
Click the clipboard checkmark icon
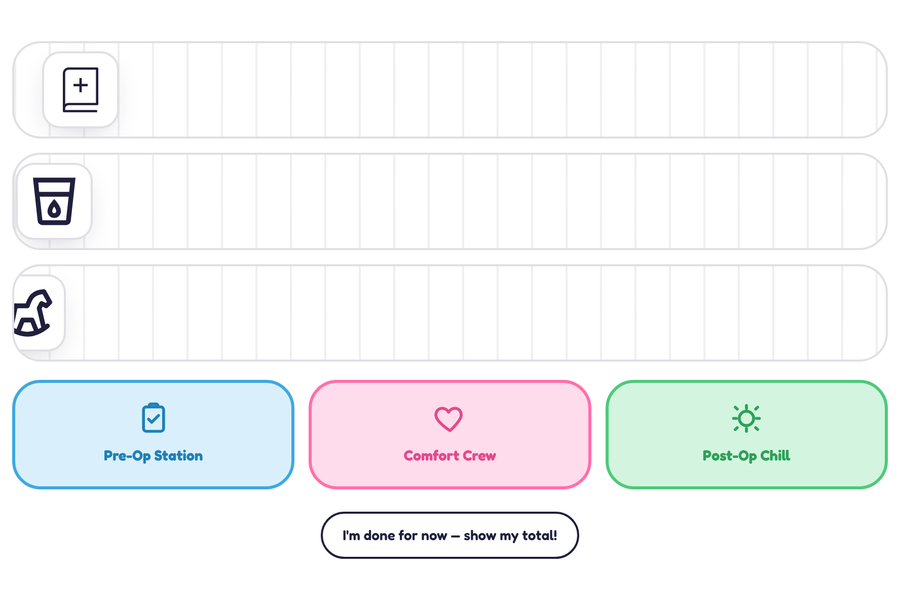(x=153, y=417)
